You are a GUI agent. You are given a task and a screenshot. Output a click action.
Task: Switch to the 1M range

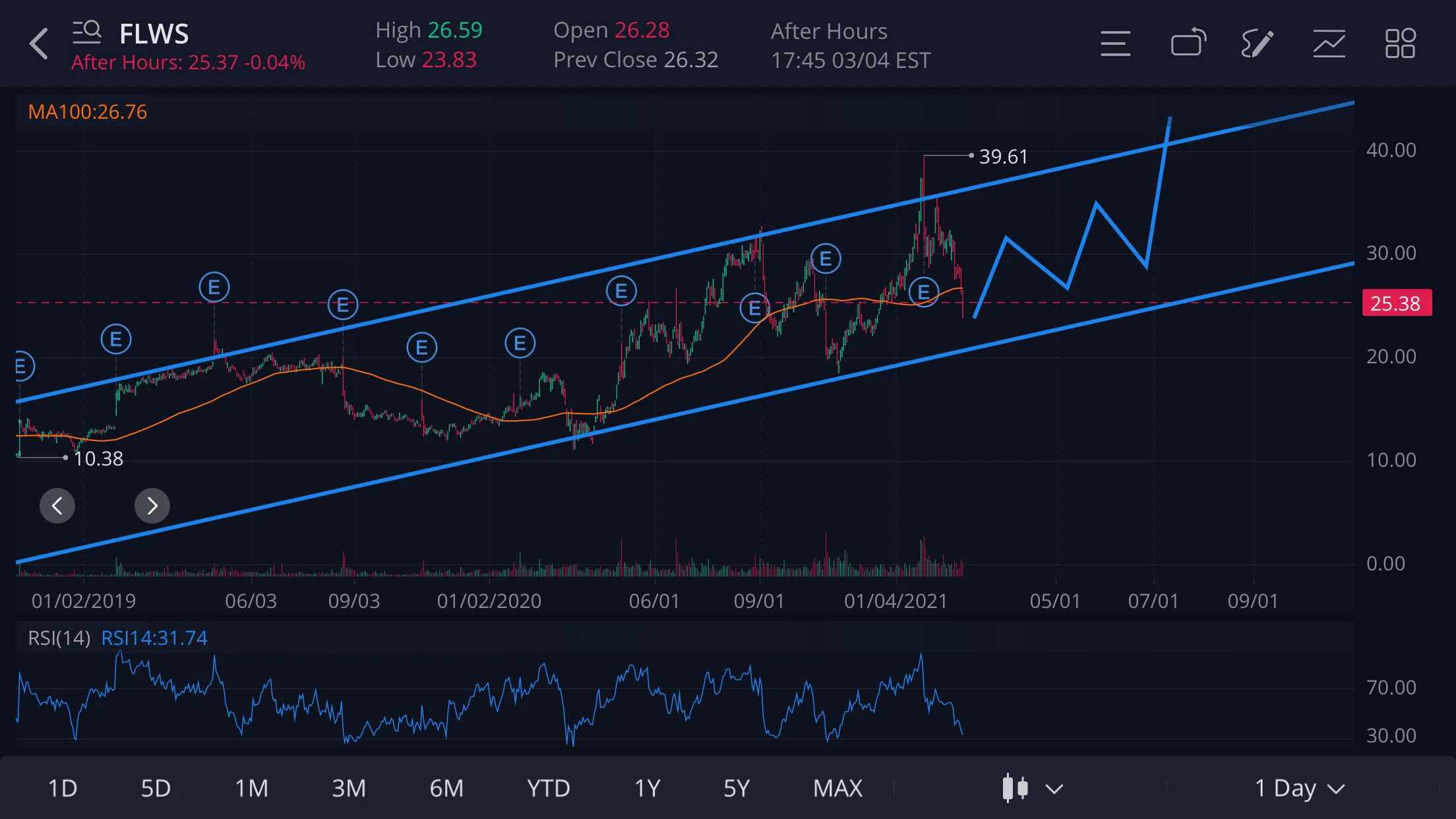pos(251,788)
